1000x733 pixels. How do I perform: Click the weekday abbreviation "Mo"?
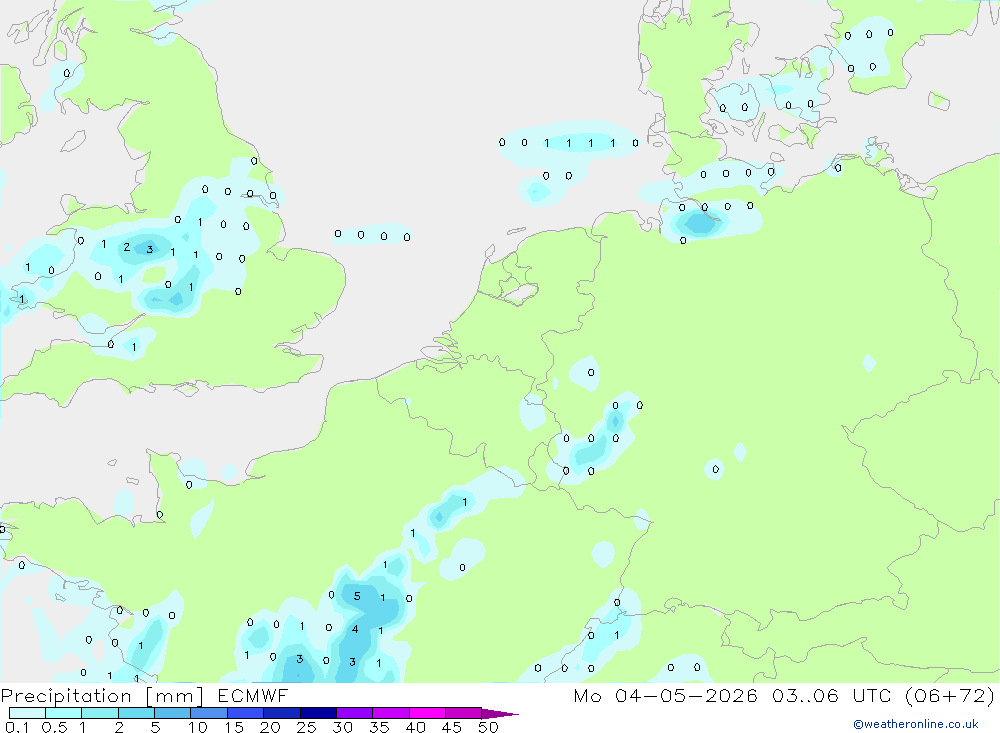click(587, 695)
